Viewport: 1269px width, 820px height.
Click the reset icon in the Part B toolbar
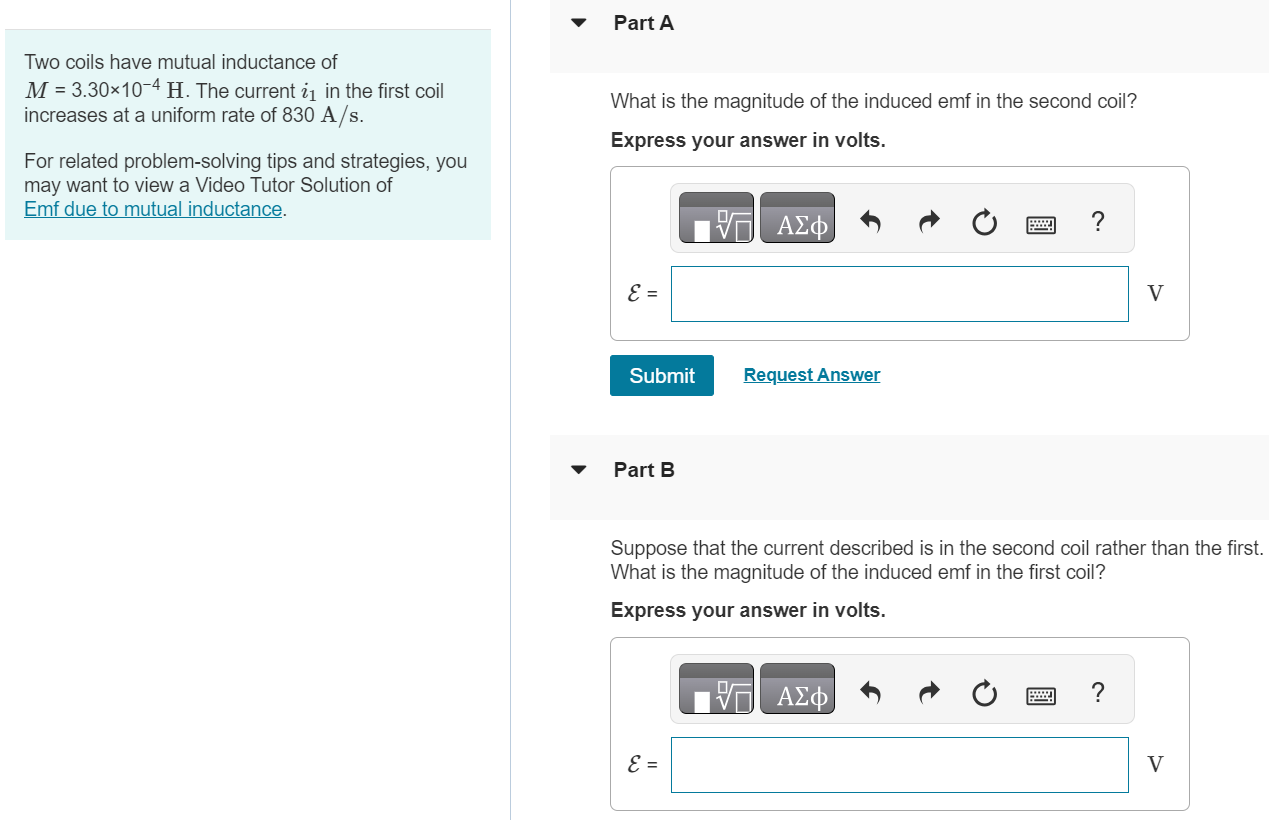[984, 692]
